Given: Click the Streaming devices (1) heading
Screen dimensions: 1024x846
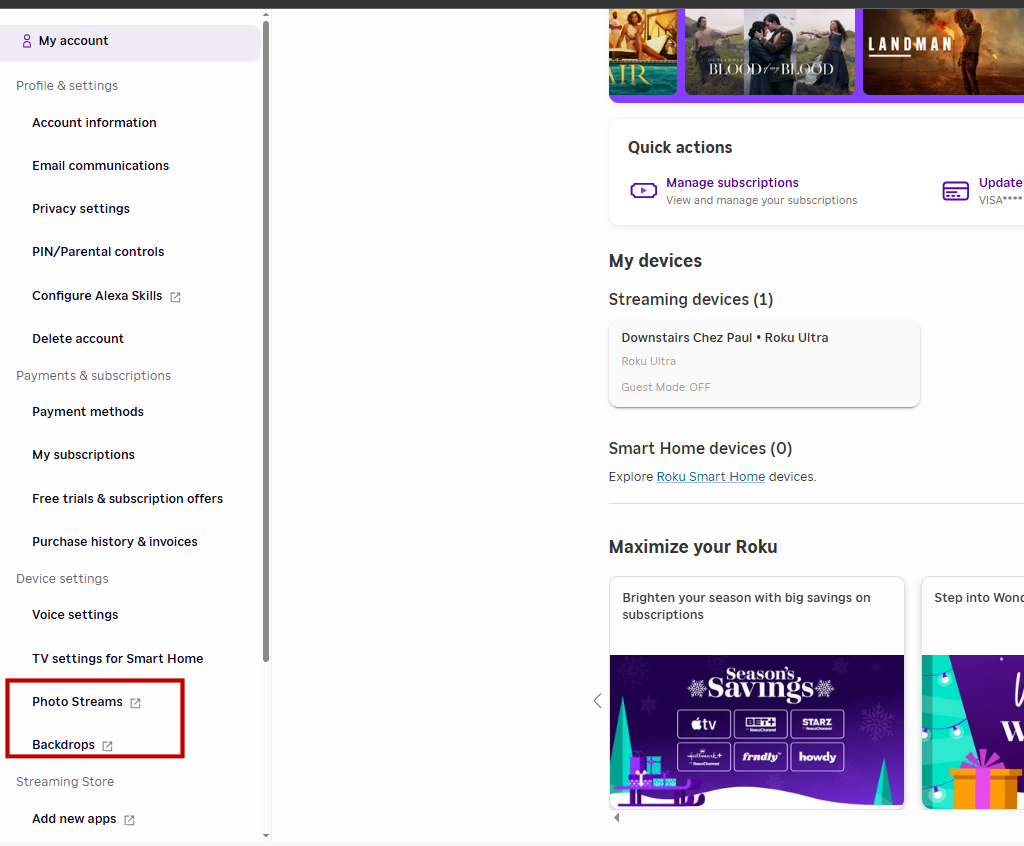Looking at the screenshot, I should tap(691, 300).
